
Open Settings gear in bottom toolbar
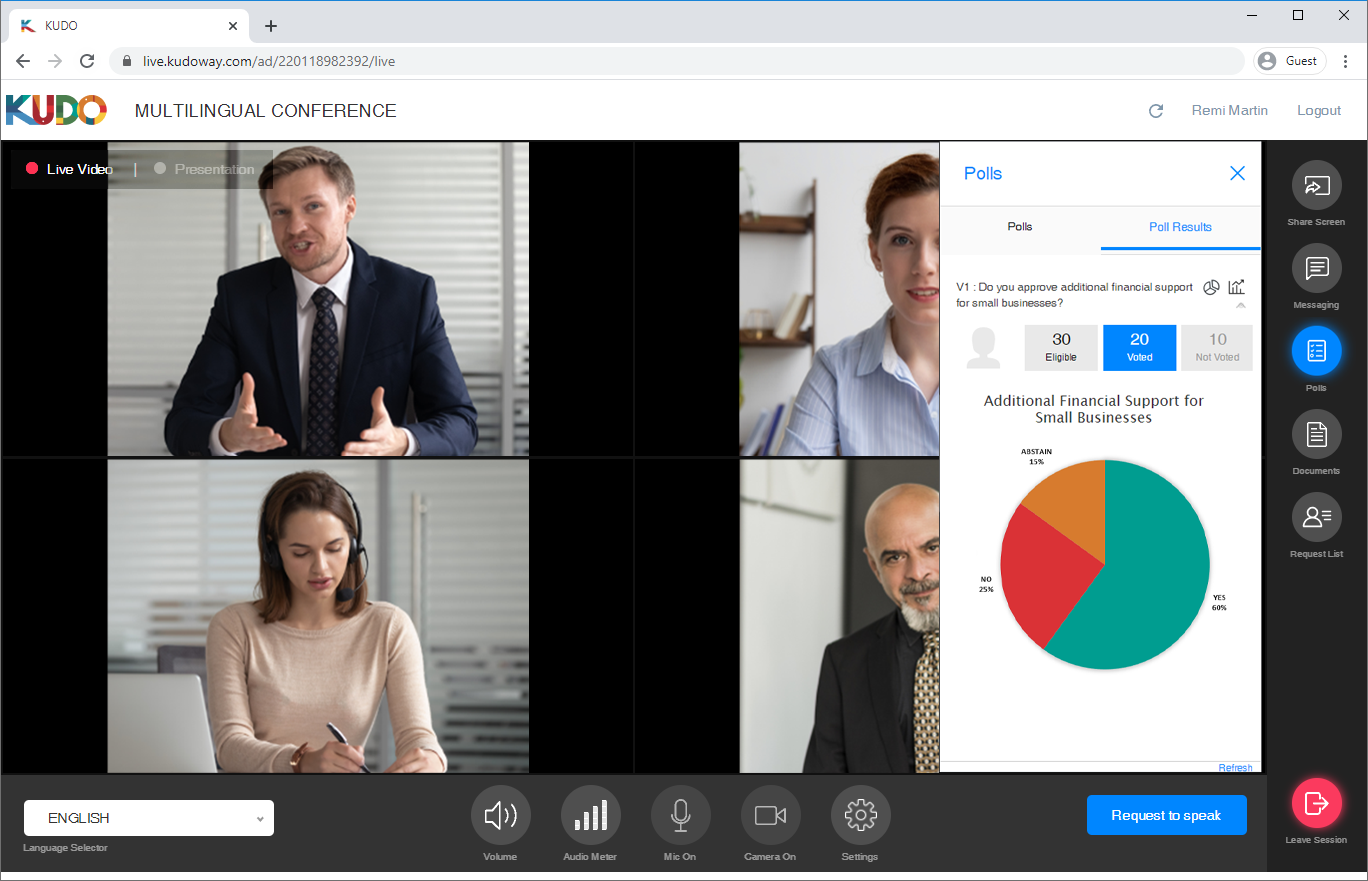[860, 816]
